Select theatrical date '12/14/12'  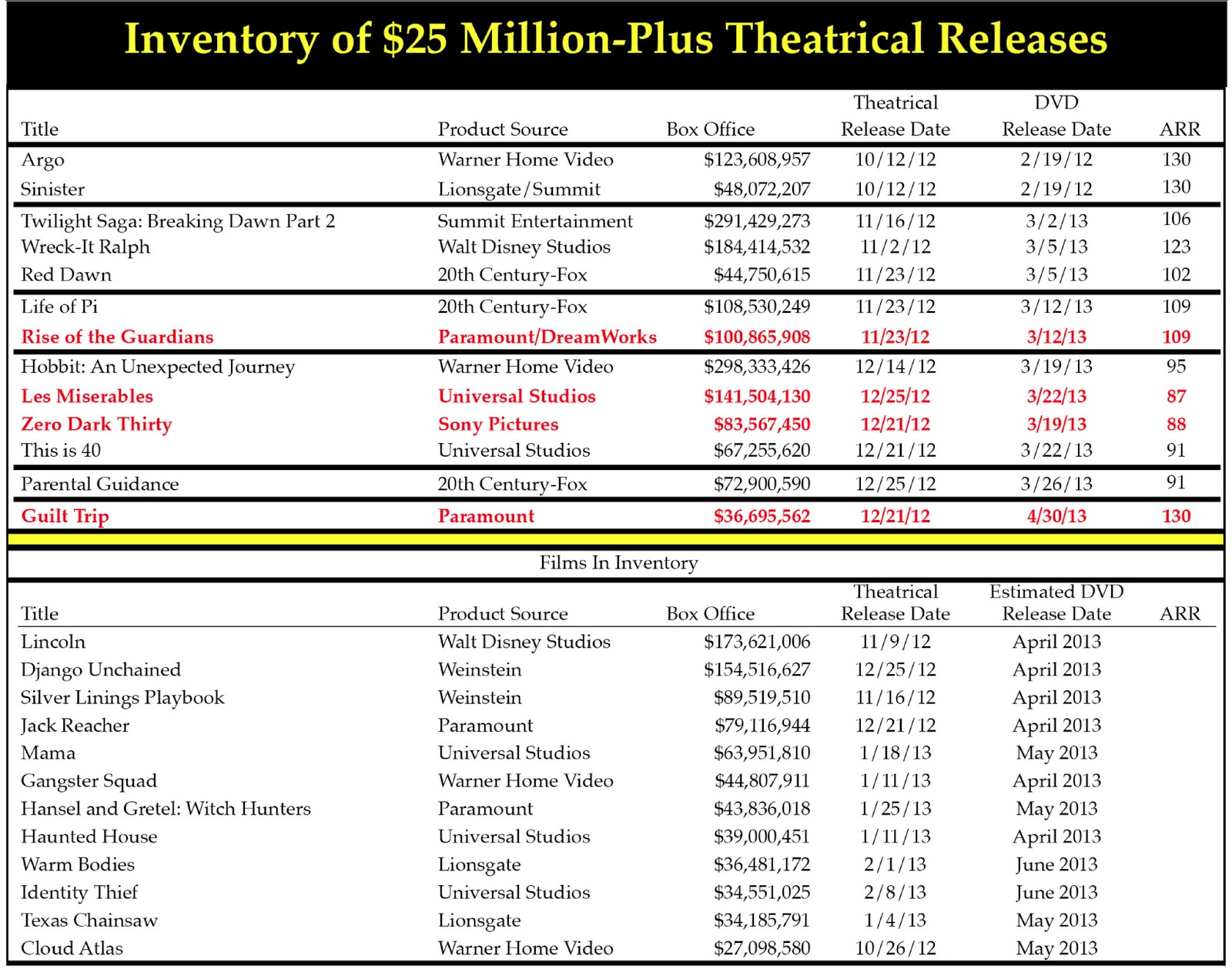[x=896, y=367]
